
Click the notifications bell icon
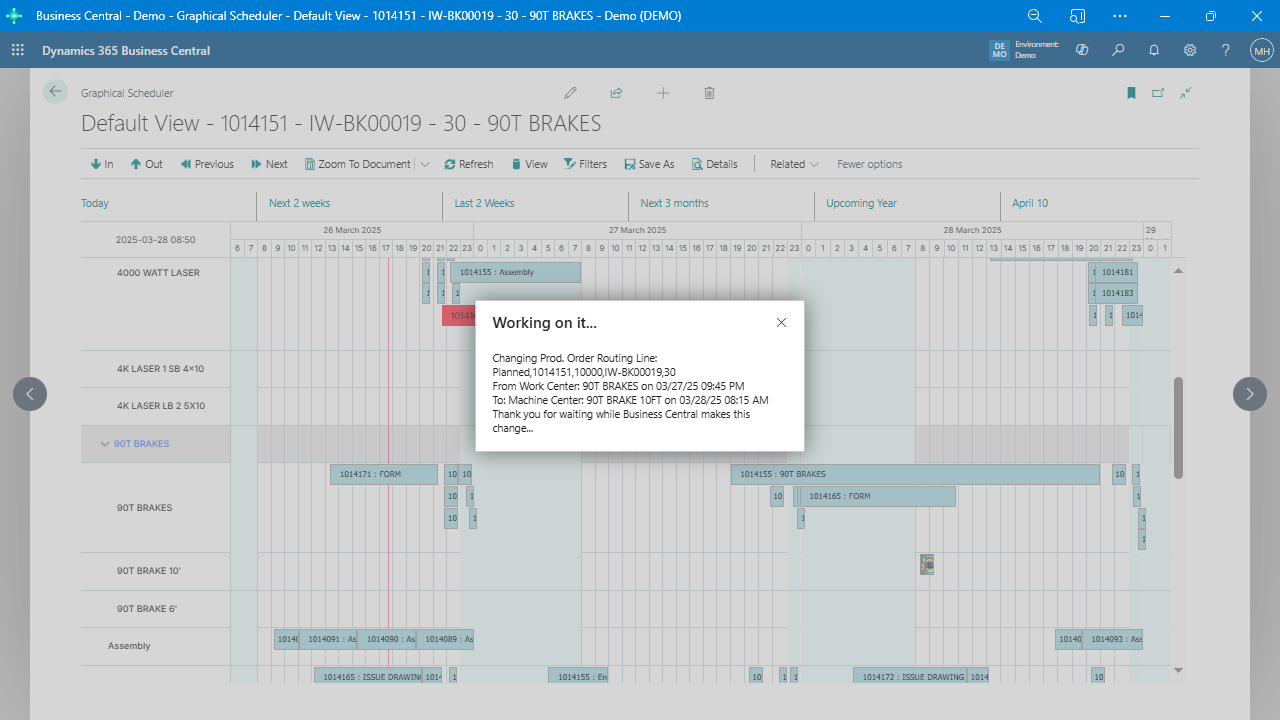1154,50
